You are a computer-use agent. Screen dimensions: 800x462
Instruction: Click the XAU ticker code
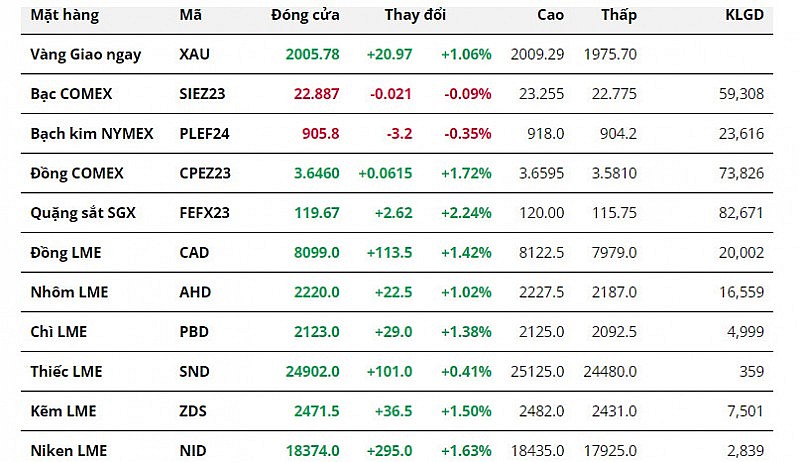point(195,54)
